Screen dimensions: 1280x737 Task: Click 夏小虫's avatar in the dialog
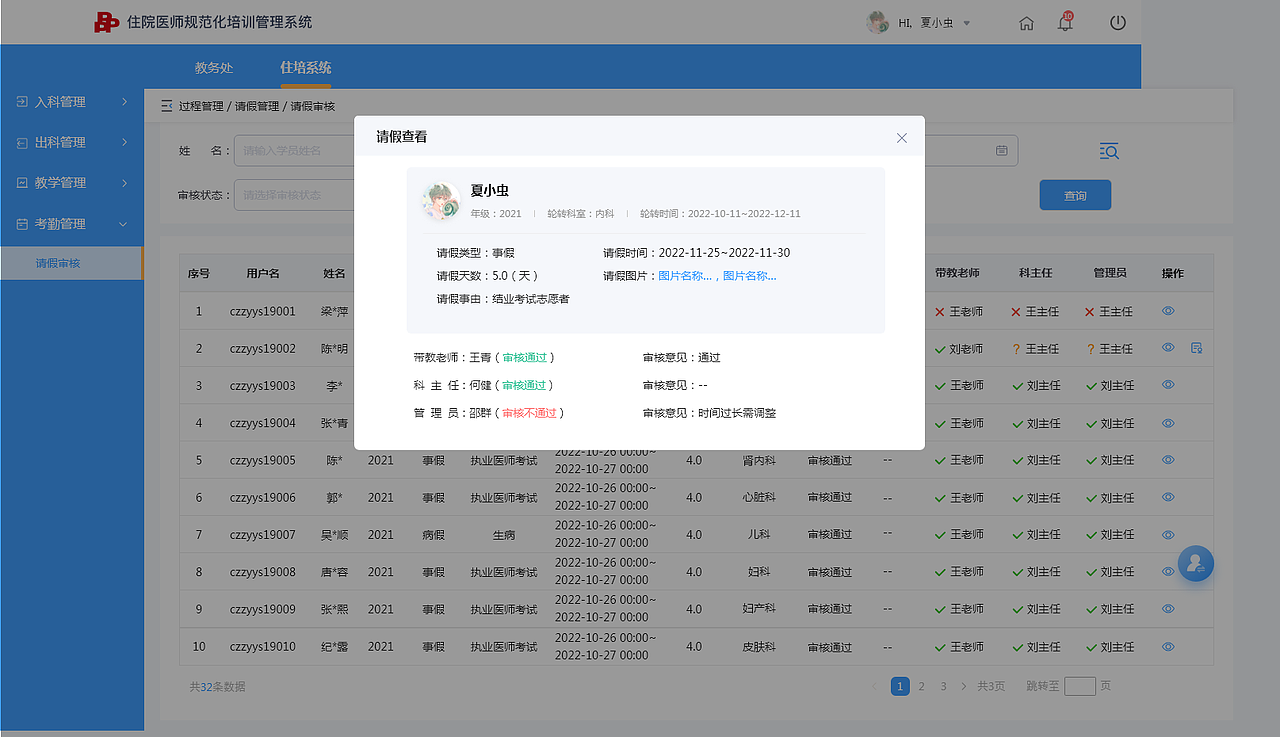pos(441,201)
